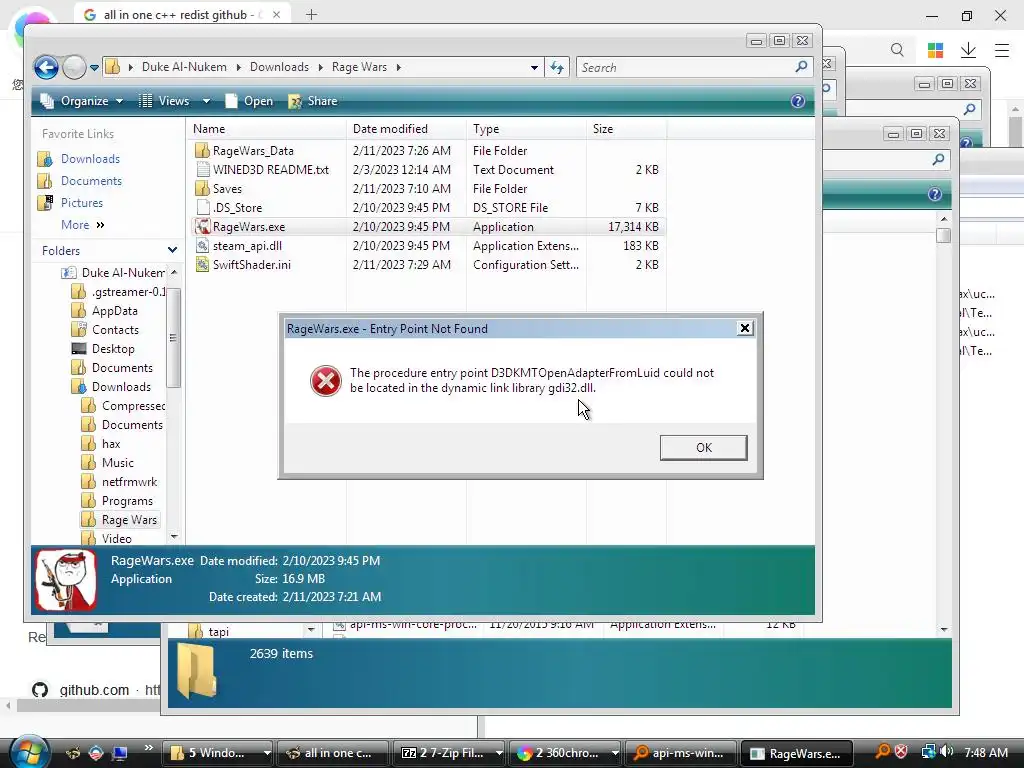Click More in Favorite Links
This screenshot has width=1024, height=768.
(82, 225)
